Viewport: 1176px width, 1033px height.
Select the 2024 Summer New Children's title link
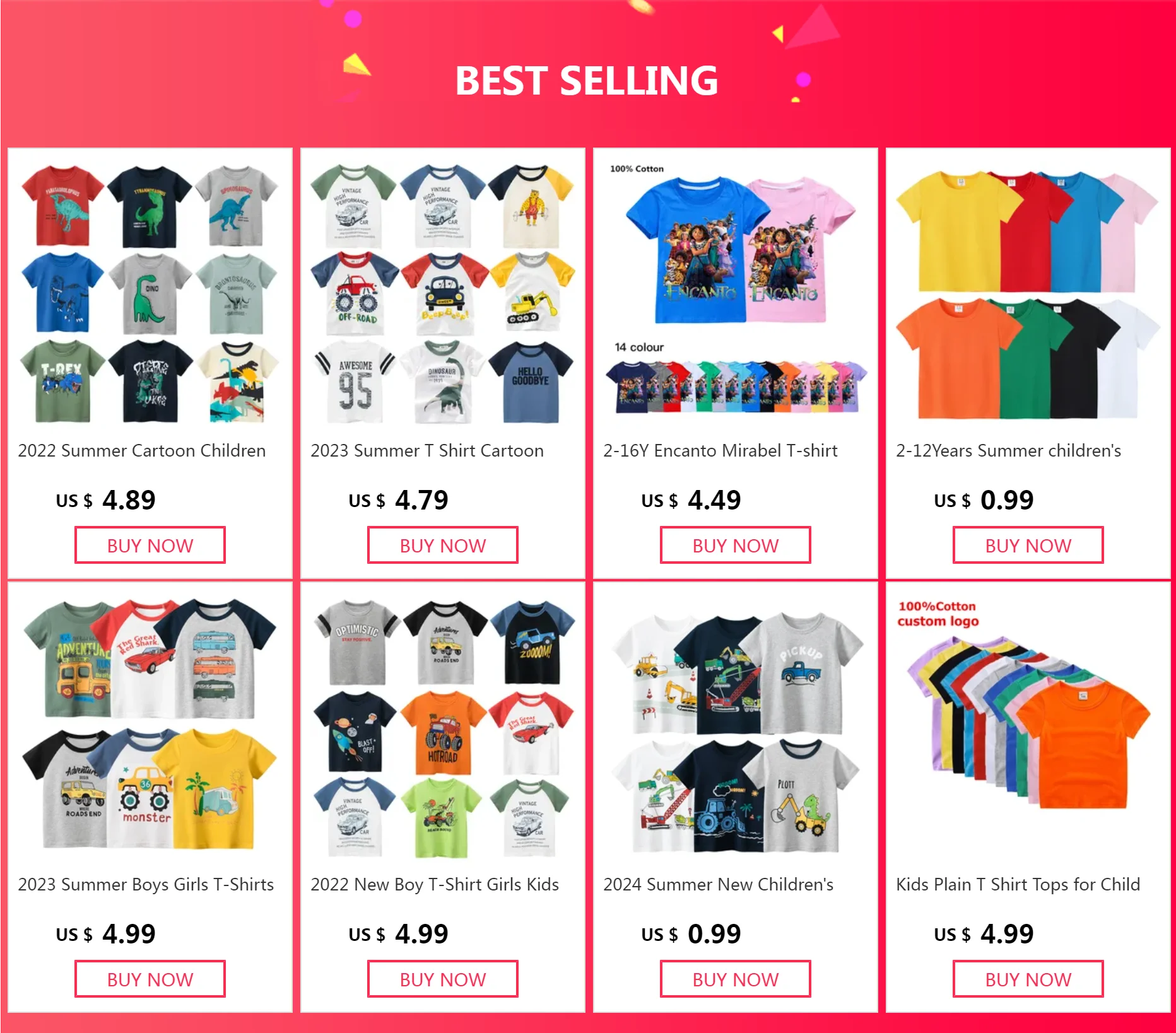[718, 884]
